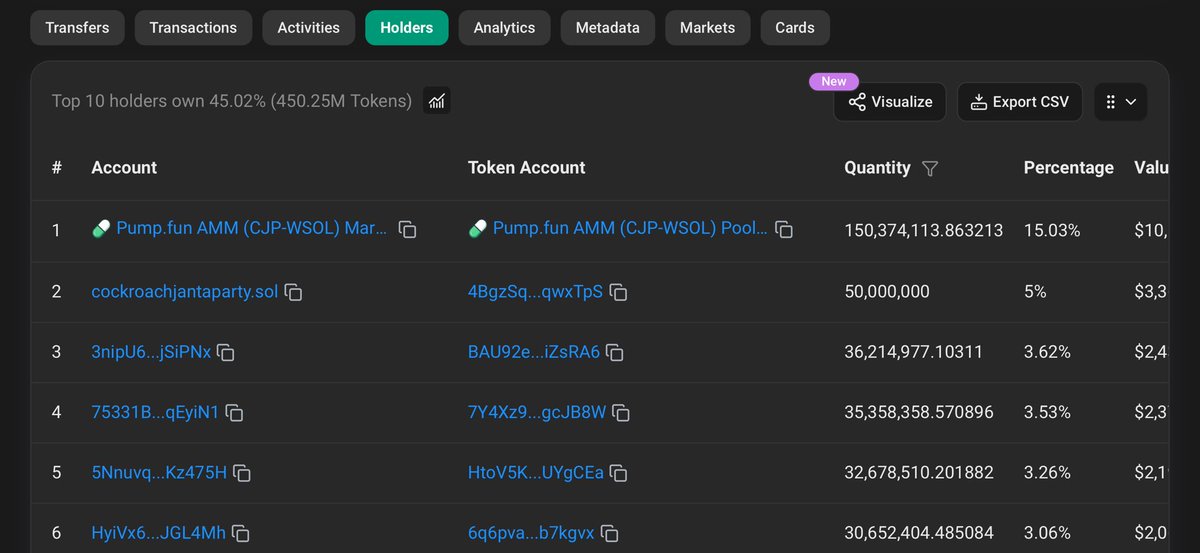The height and width of the screenshot is (553, 1200).
Task: Open the Activities tab
Action: click(x=308, y=28)
